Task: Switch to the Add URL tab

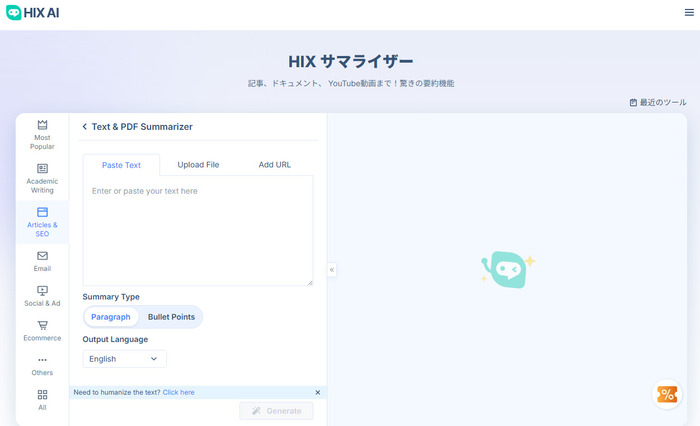Action: click(x=275, y=164)
